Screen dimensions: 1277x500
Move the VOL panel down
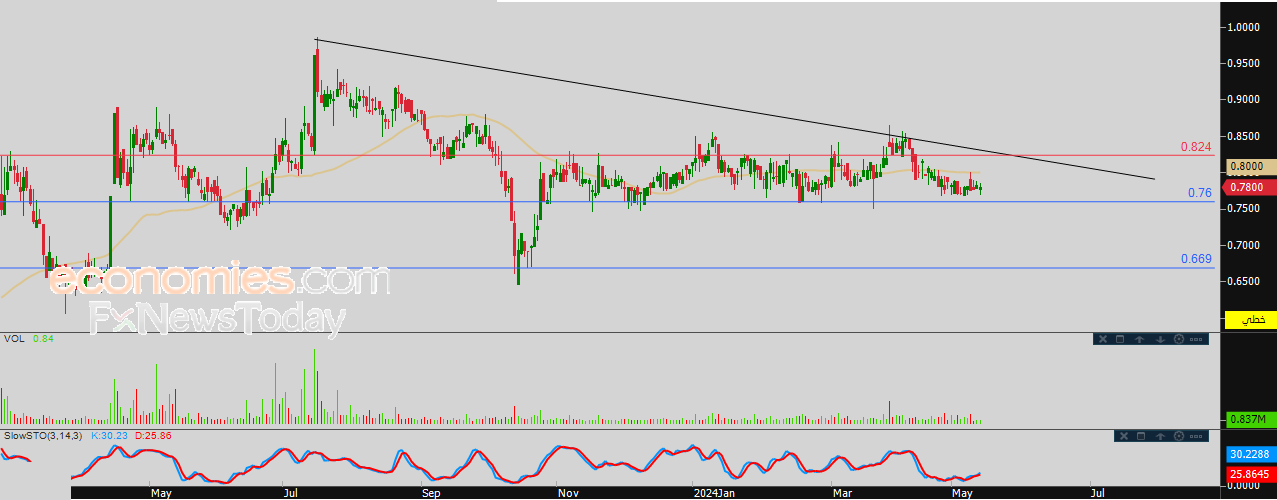click(1160, 339)
